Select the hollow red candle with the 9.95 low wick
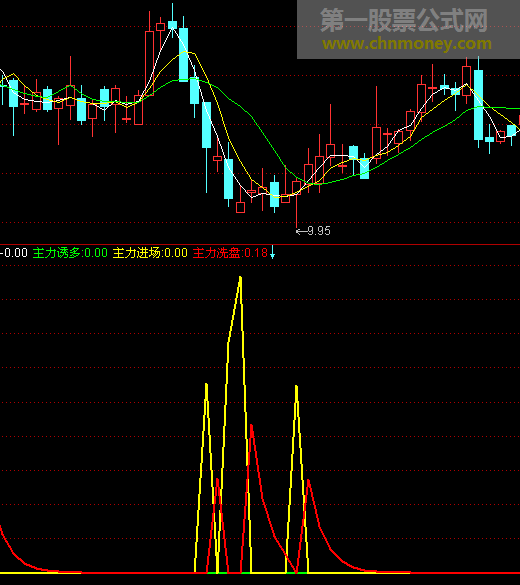The height and width of the screenshot is (585, 520). click(297, 188)
